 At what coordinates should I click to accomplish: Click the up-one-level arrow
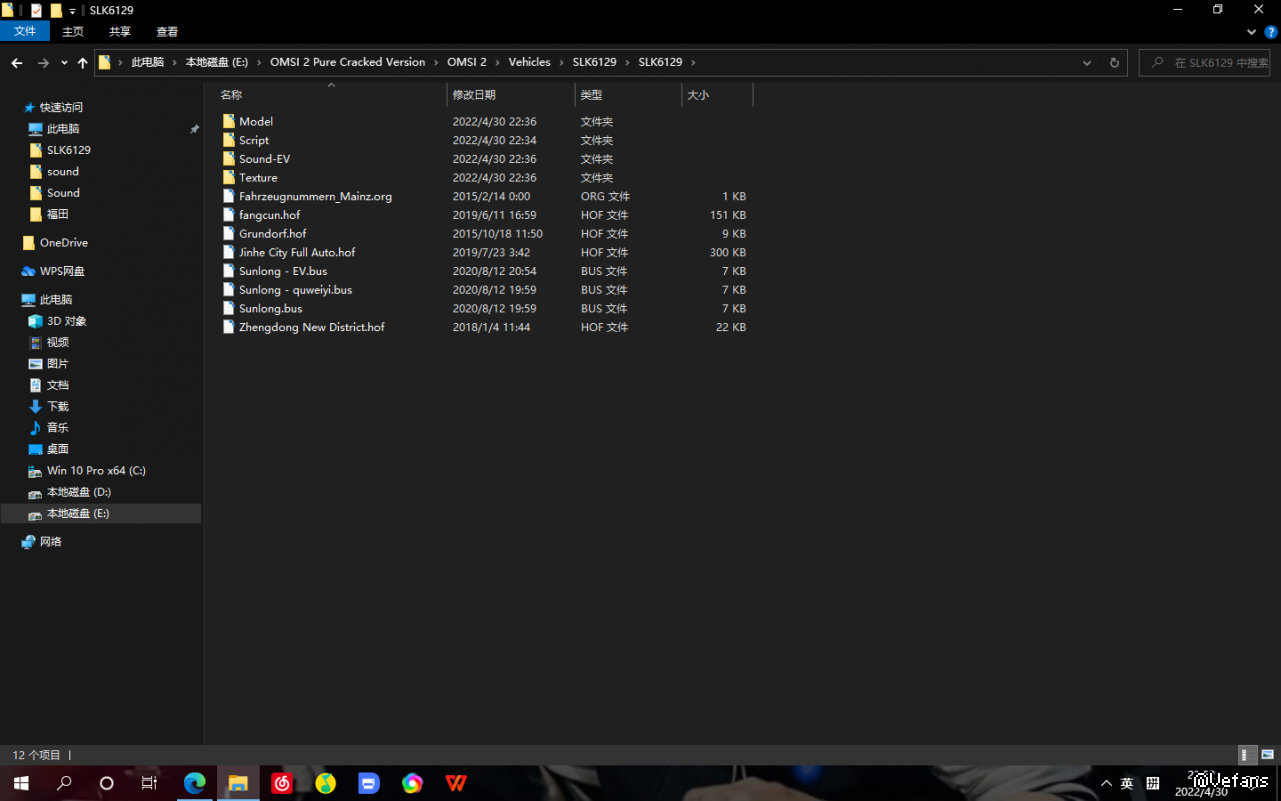[82, 63]
